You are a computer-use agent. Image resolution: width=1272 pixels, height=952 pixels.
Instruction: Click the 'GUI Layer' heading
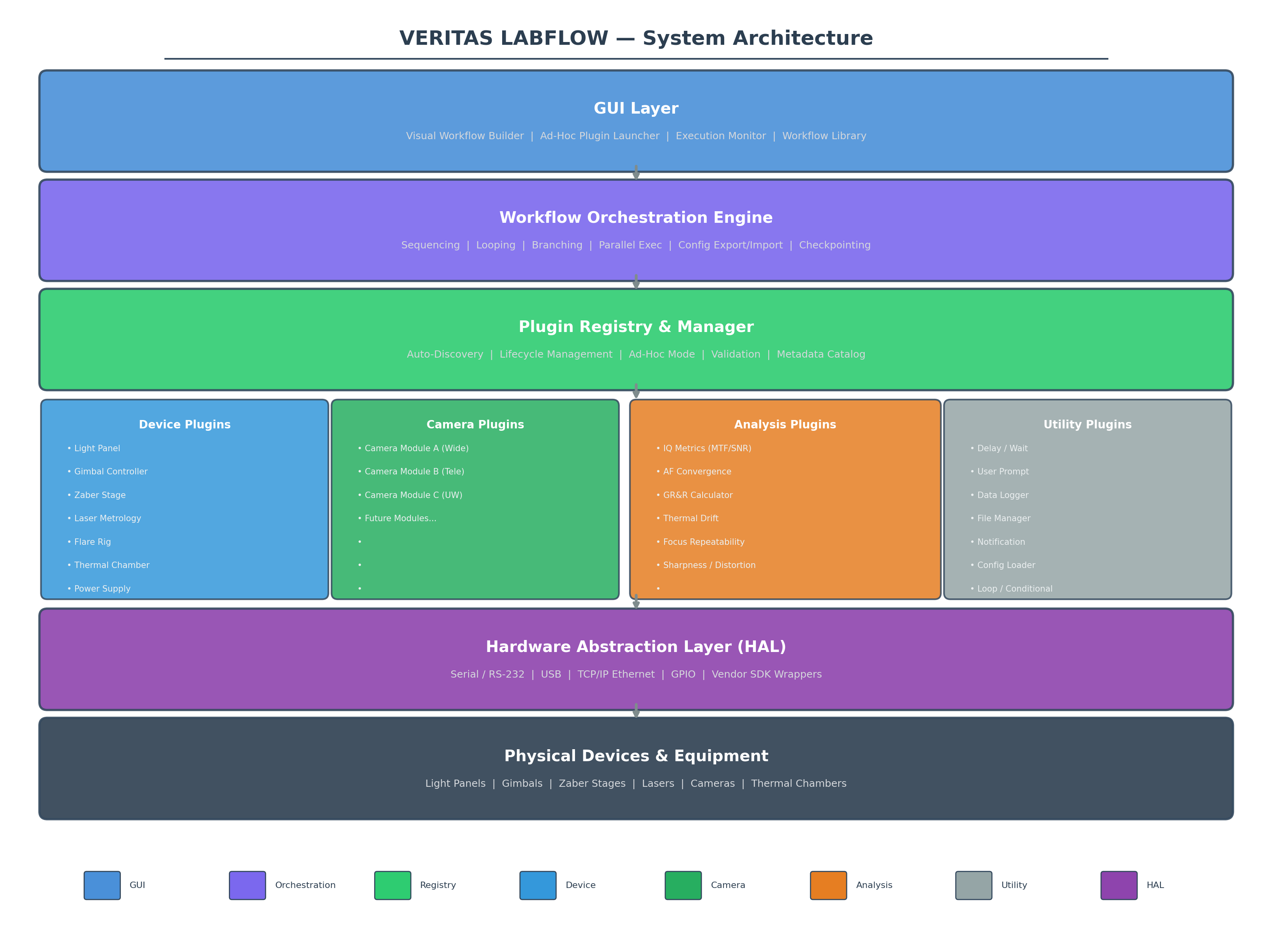pyautogui.click(x=636, y=108)
